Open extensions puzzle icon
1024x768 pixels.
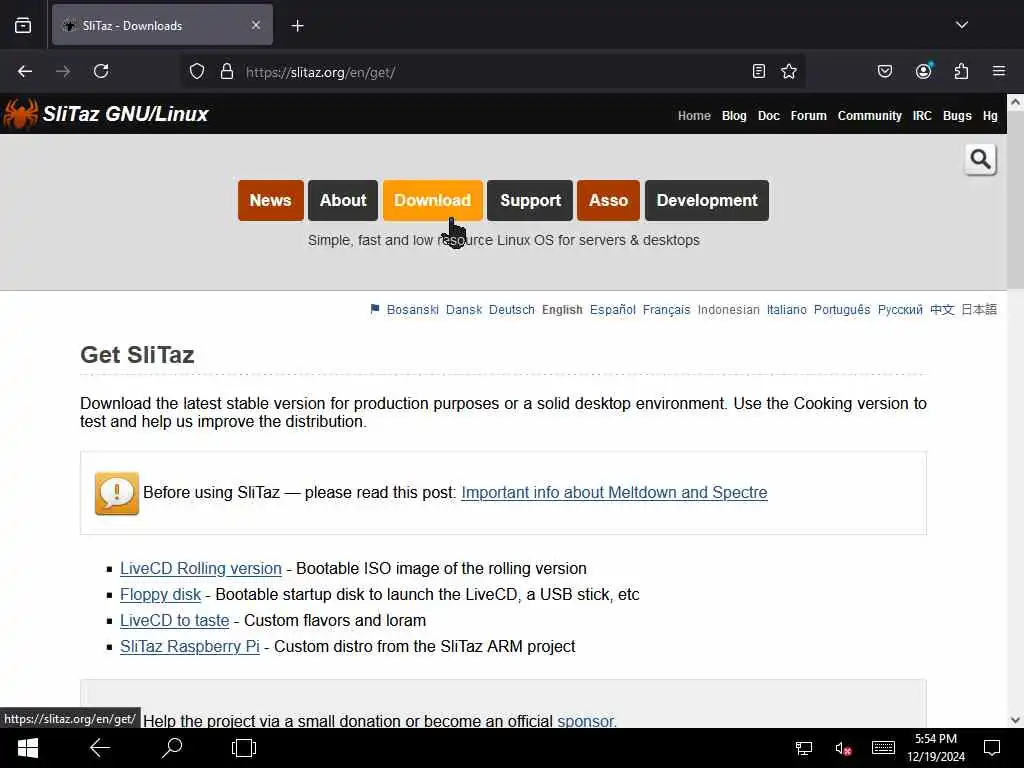tap(961, 71)
